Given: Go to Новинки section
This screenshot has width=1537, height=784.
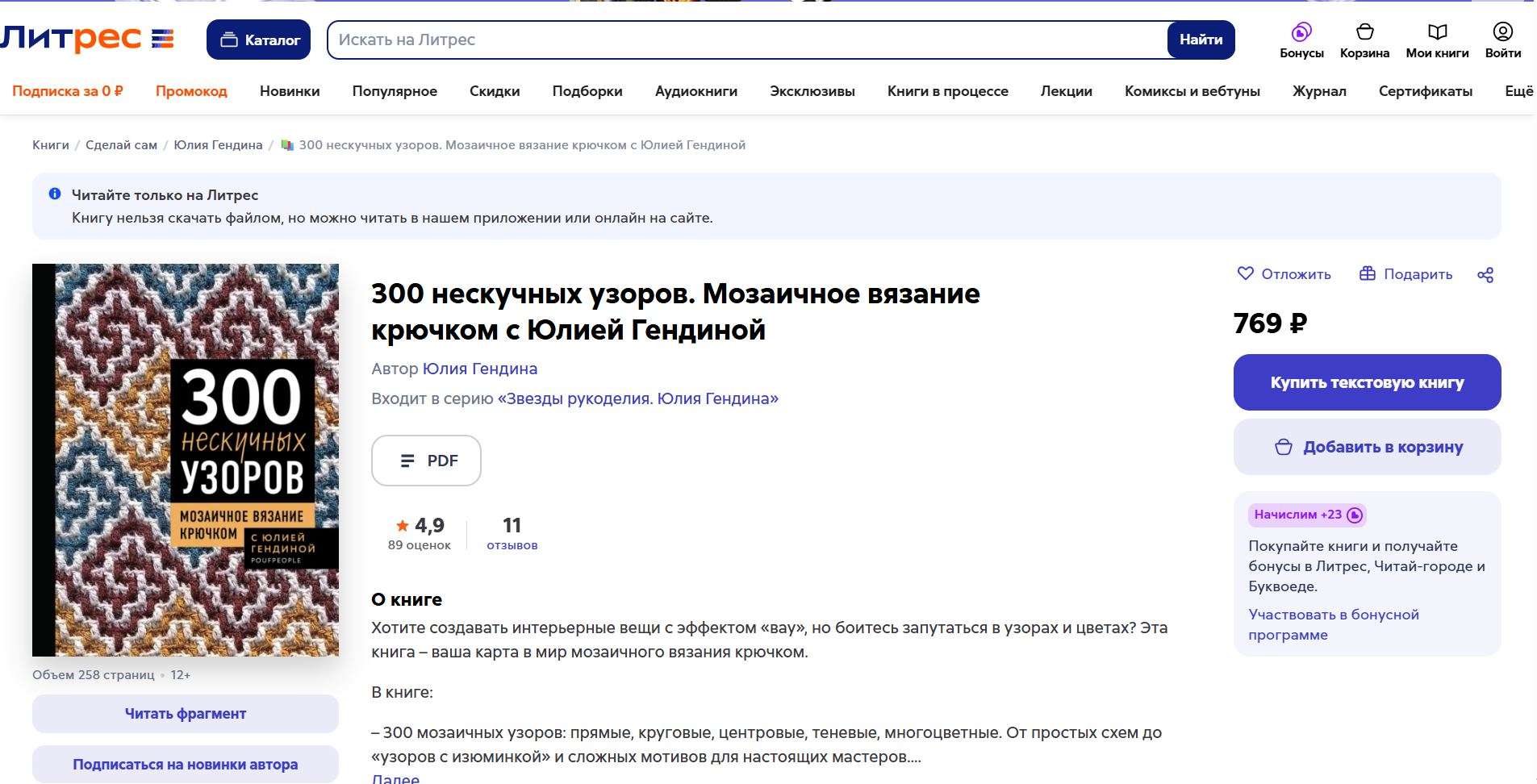Looking at the screenshot, I should (x=290, y=91).
